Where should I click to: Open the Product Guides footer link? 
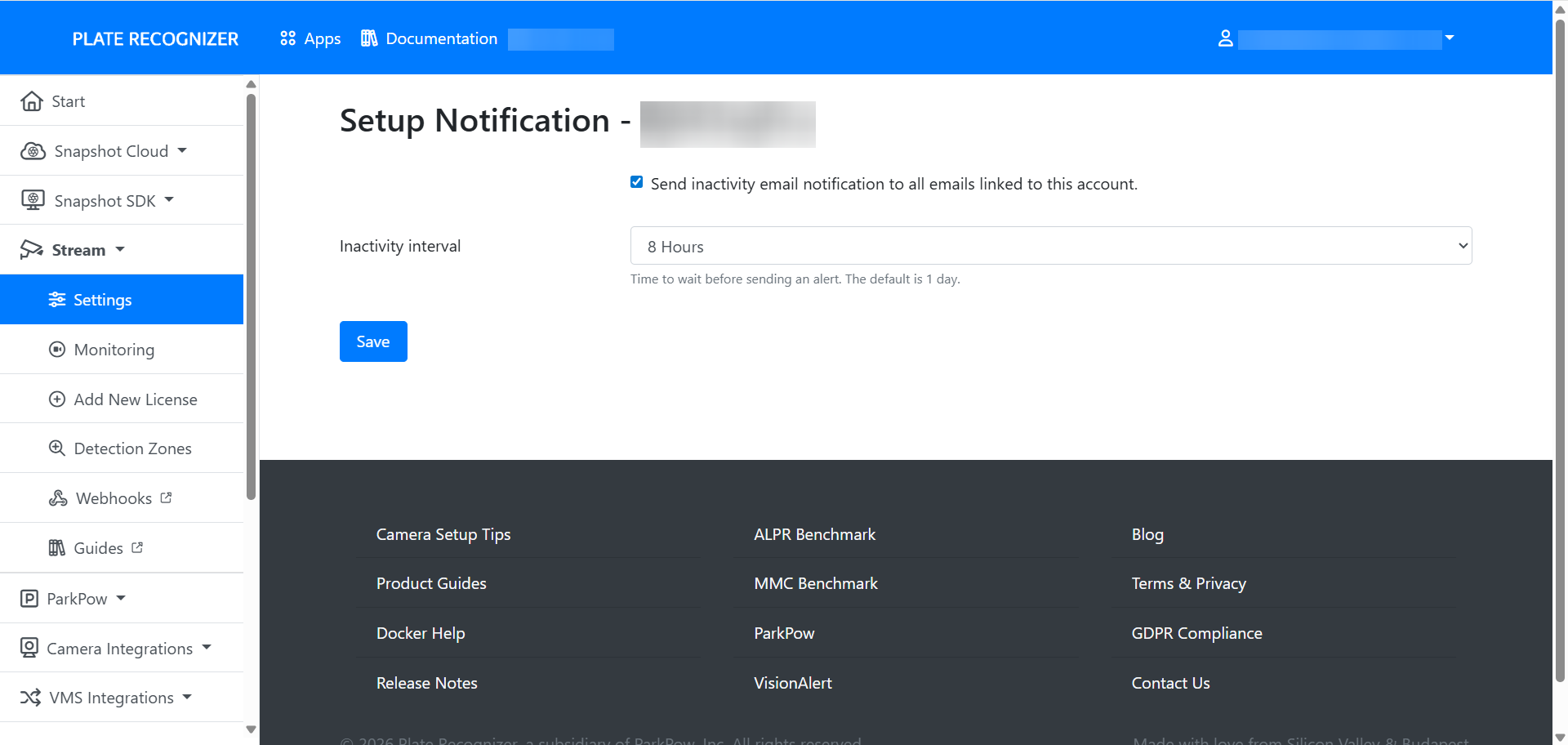click(x=431, y=583)
